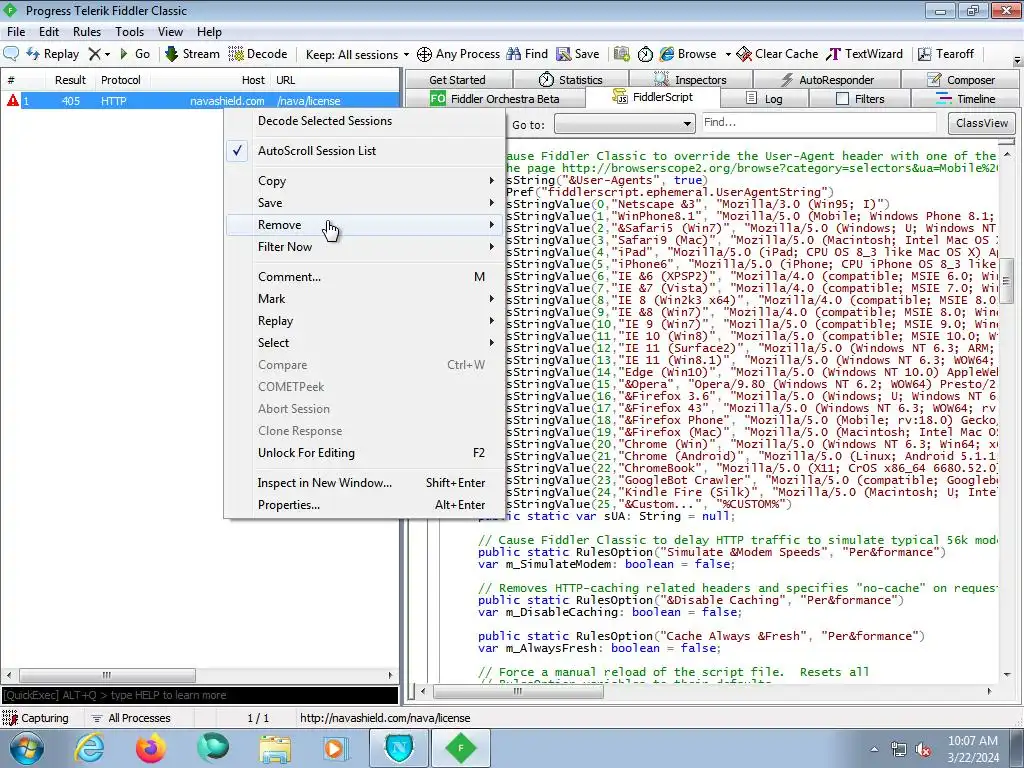Expand the Copy submenu

(x=364, y=181)
